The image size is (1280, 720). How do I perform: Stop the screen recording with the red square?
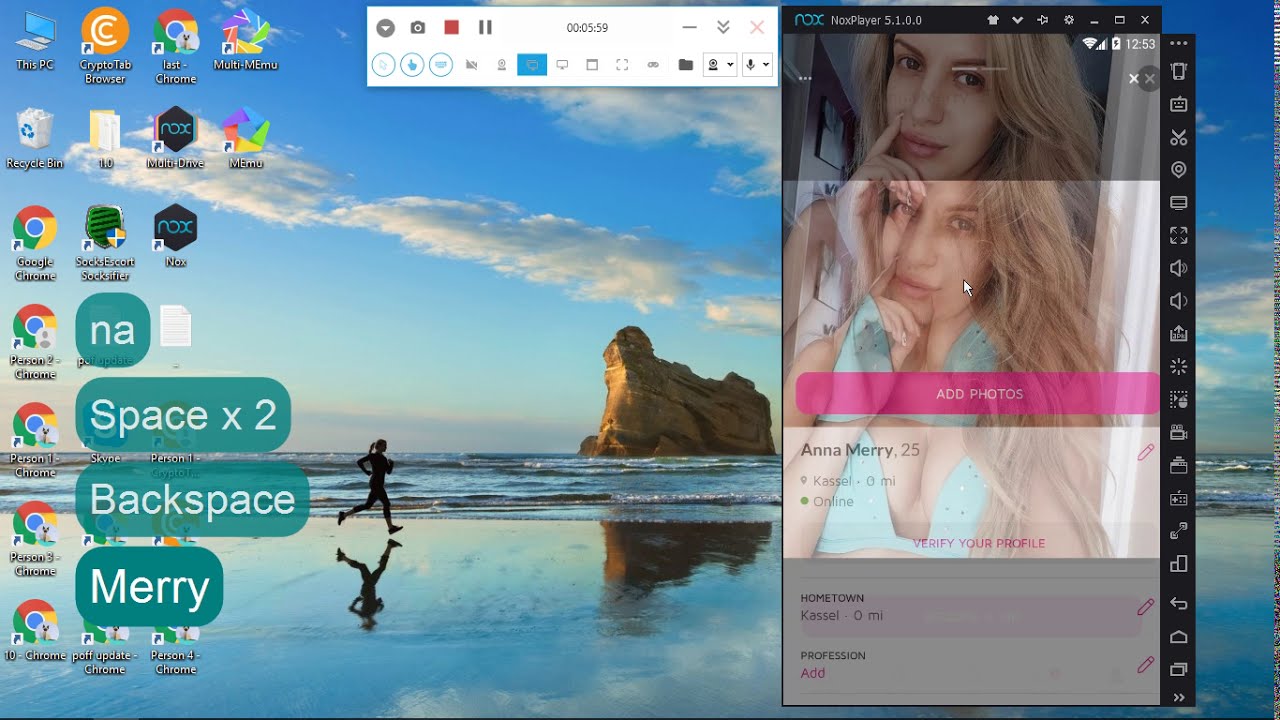pyautogui.click(x=452, y=28)
